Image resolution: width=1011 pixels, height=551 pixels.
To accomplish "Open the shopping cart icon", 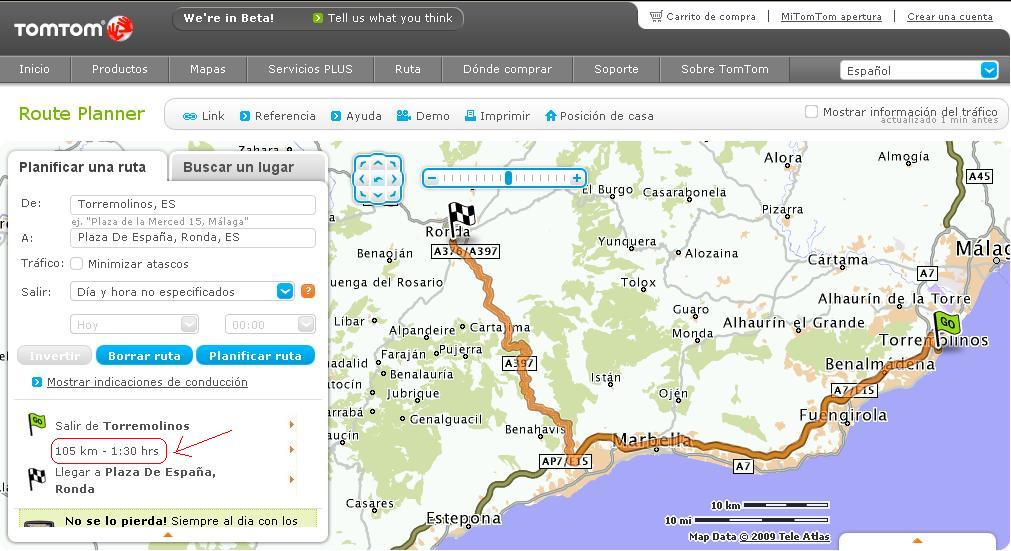I will pos(656,16).
